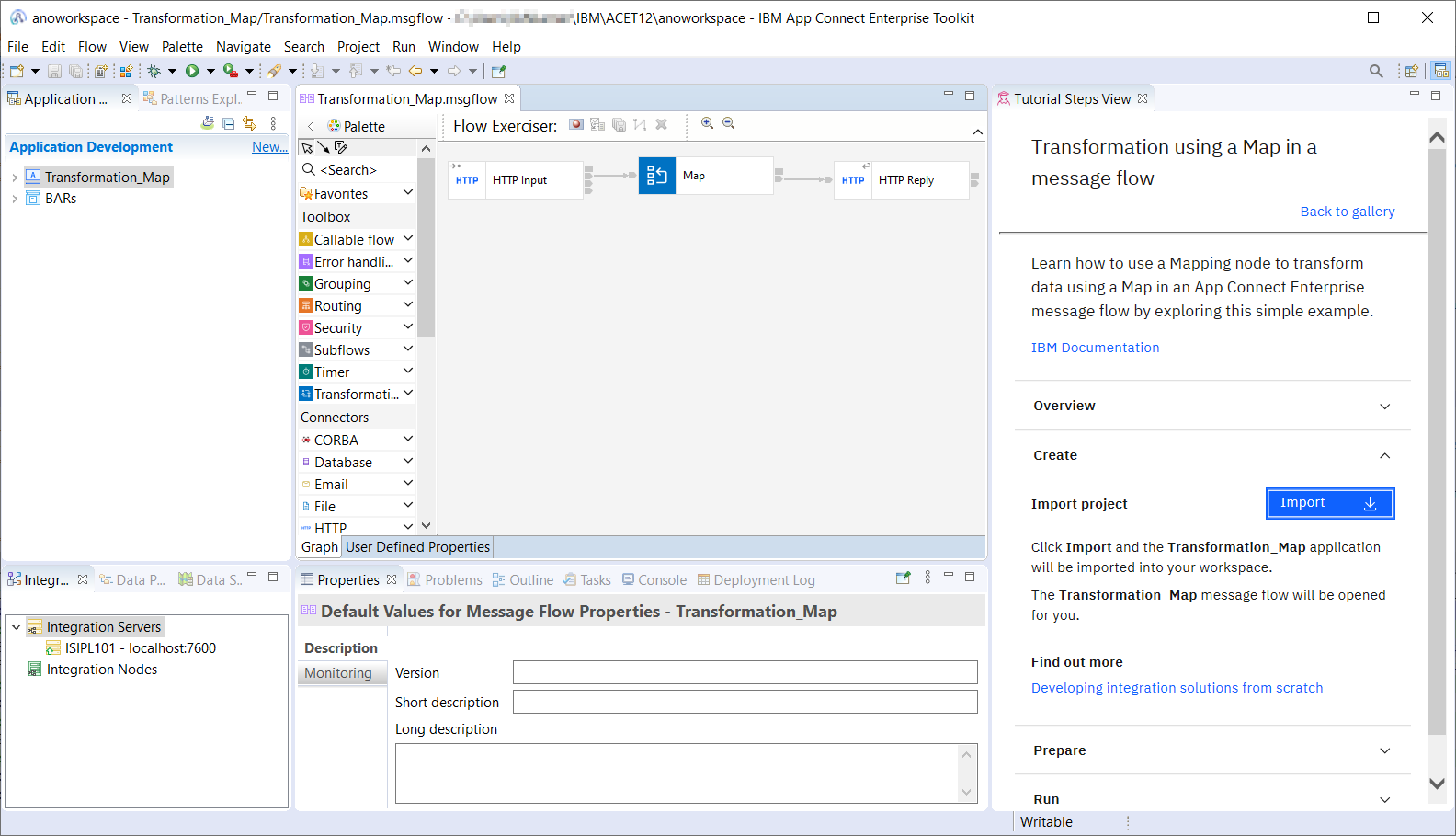Viewport: 1456px width, 836px height.
Task: Open the Palette menu
Action: pyautogui.click(x=182, y=47)
